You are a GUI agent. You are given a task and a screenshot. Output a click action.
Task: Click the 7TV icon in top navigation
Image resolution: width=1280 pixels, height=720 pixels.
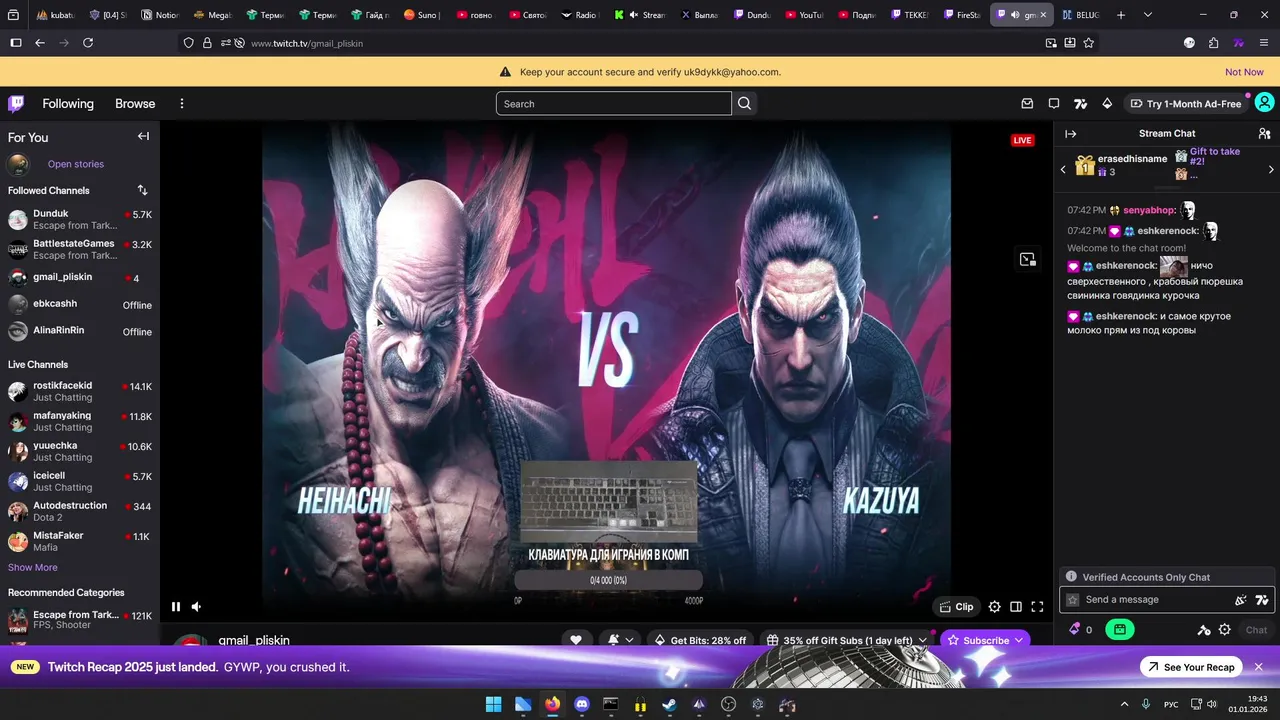coord(1080,104)
